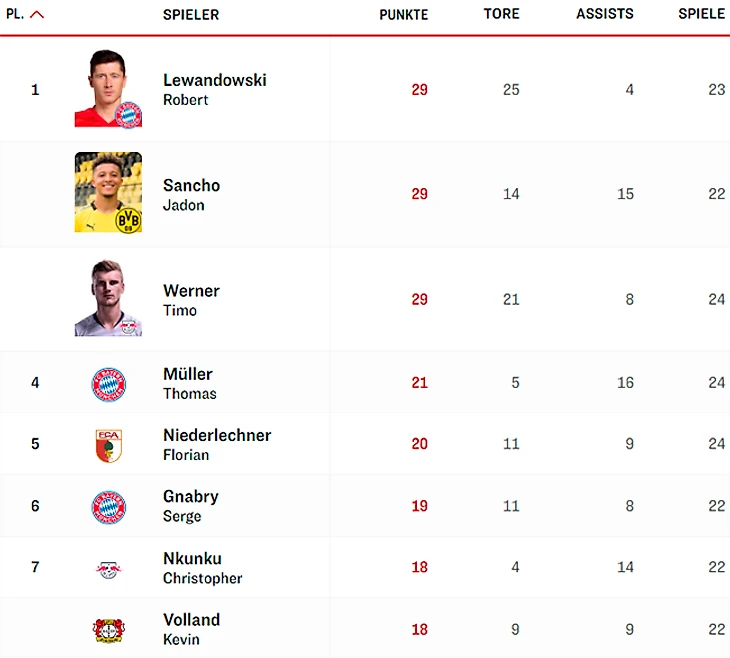The height and width of the screenshot is (658, 730).
Task: Open Volland Kevin name link
Action: coord(191,620)
